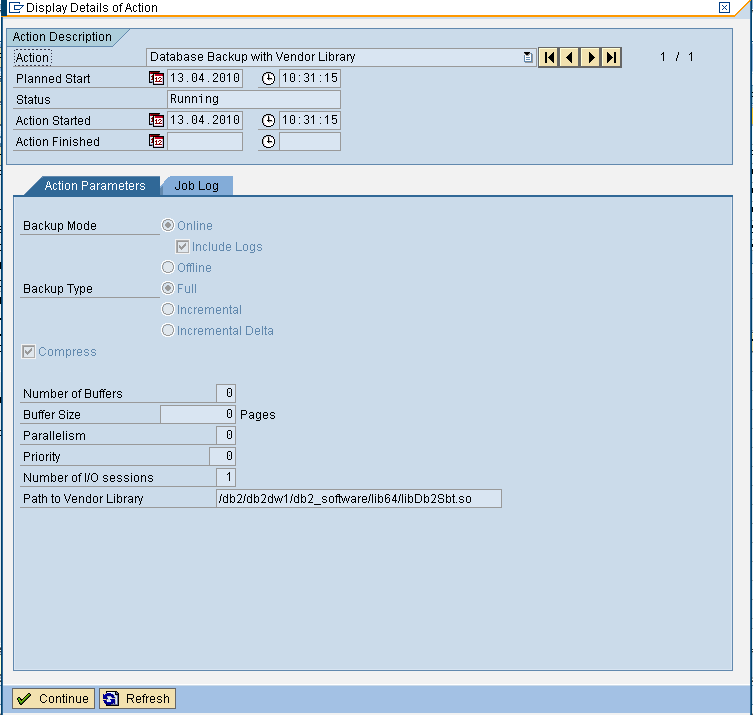This screenshot has height=715, width=753.
Task: Click the 'Backup Type' label
Action: coord(58,289)
